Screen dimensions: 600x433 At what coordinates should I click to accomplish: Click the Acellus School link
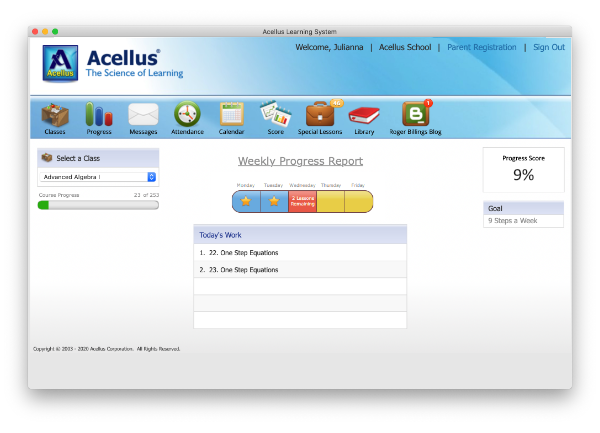(x=405, y=47)
